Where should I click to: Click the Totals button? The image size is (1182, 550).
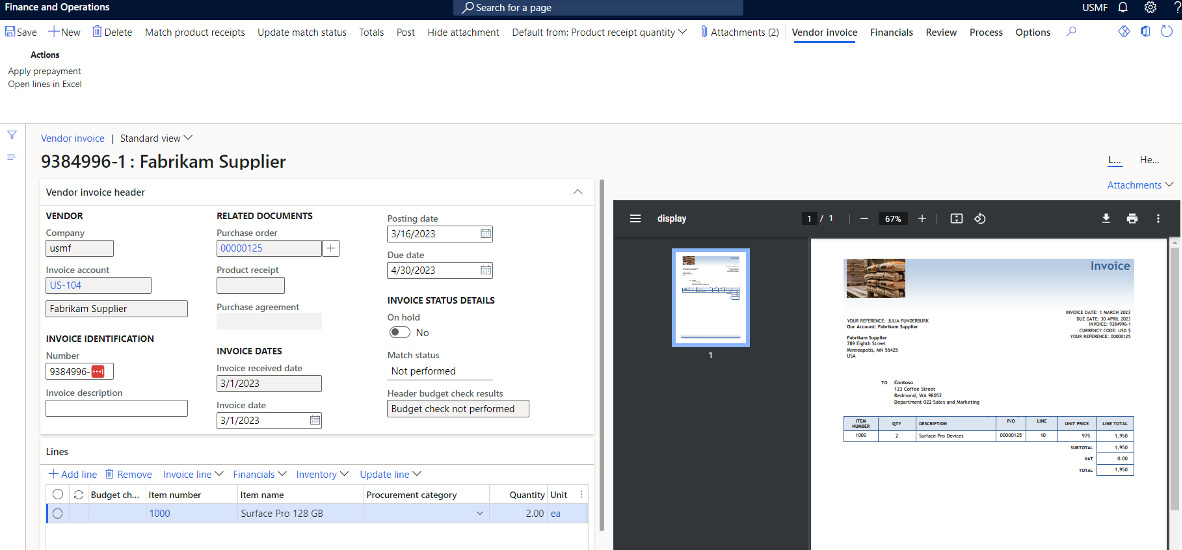click(x=372, y=32)
